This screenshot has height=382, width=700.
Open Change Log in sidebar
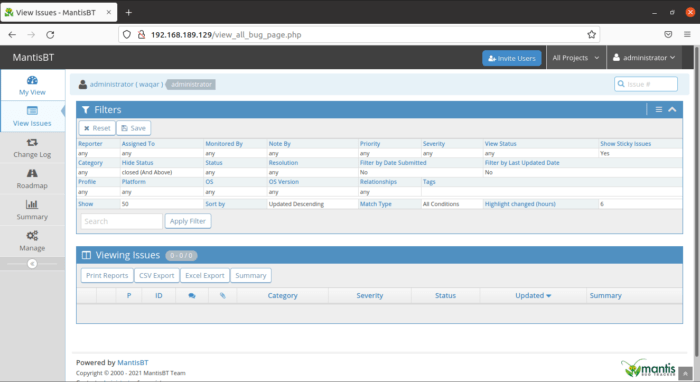coord(32,148)
